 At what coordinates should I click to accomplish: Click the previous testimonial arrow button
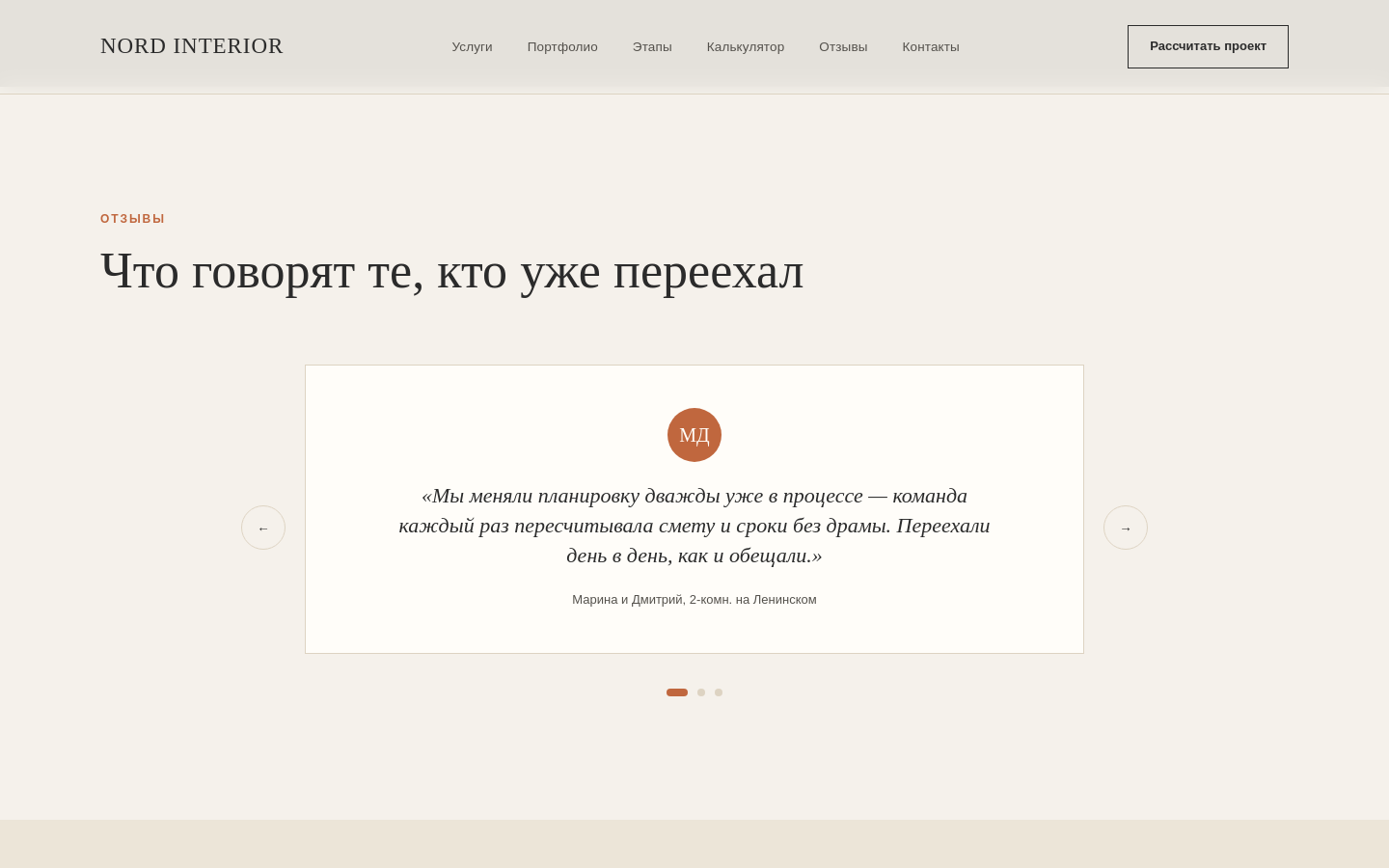point(263,528)
